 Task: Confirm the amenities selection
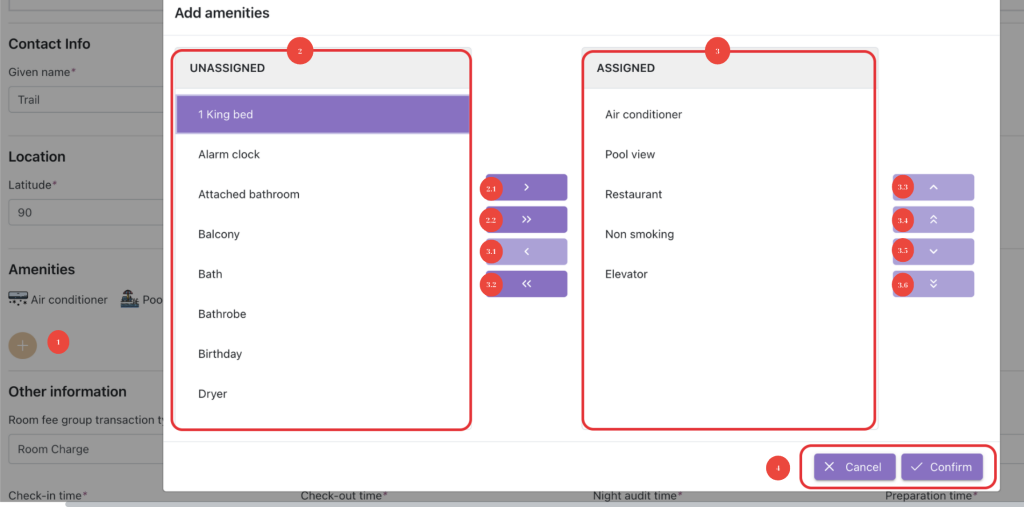(941, 467)
